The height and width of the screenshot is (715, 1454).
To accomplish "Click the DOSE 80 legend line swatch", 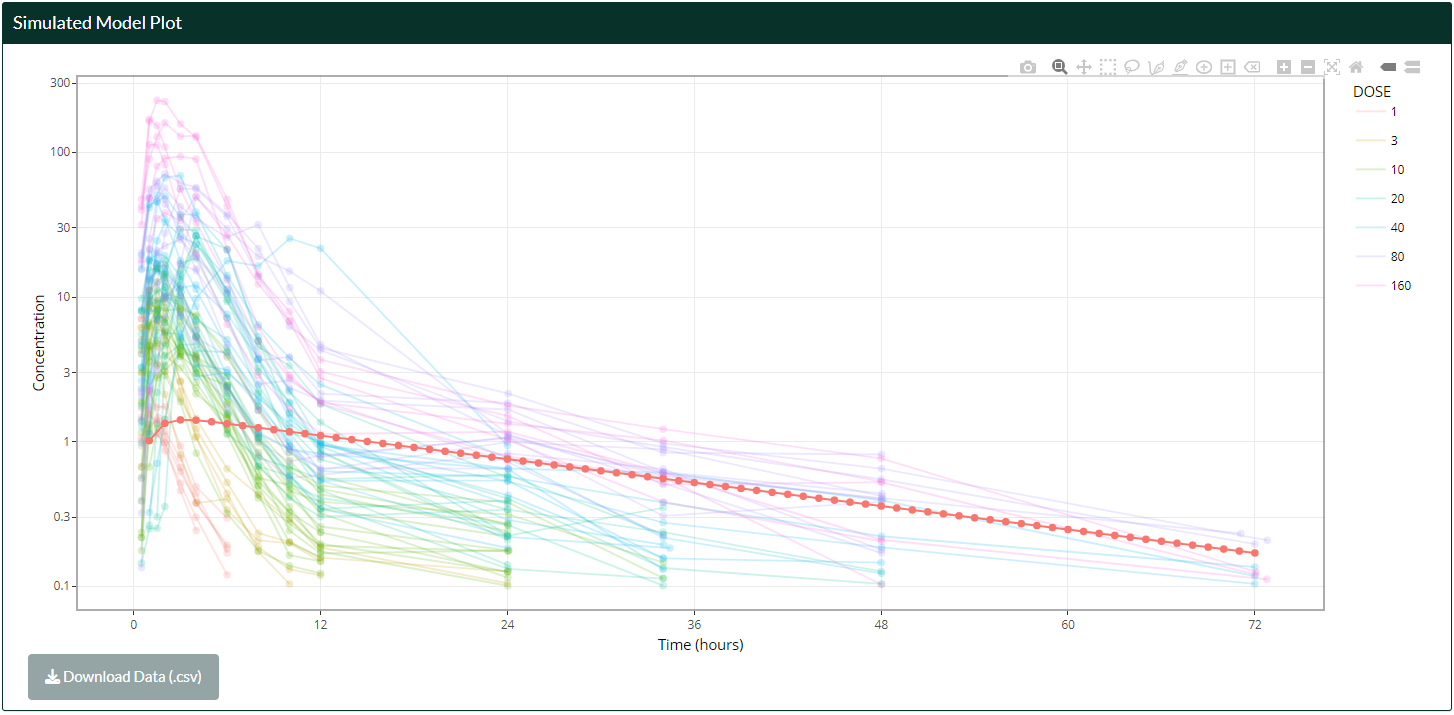I will pos(1369,257).
